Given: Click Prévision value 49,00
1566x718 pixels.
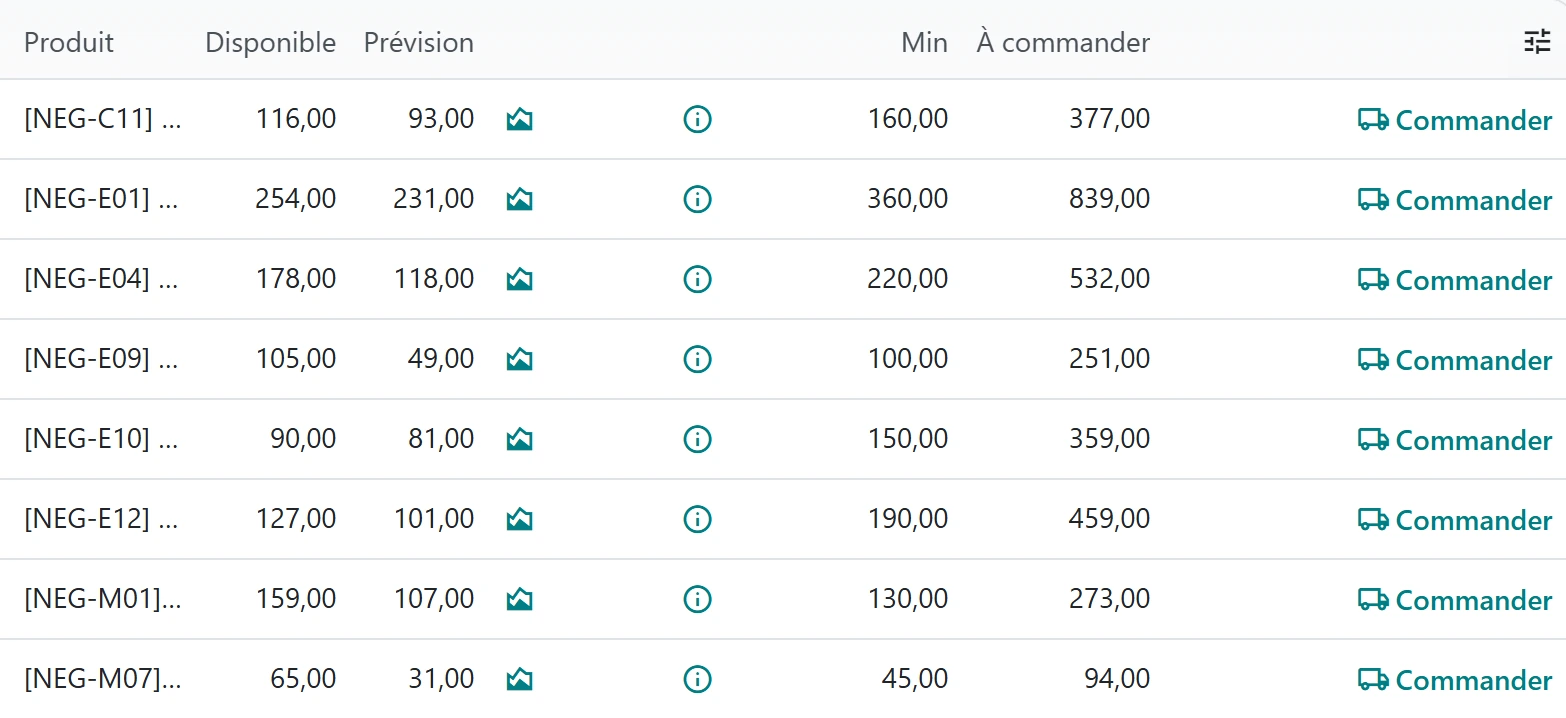Looking at the screenshot, I should [441, 359].
